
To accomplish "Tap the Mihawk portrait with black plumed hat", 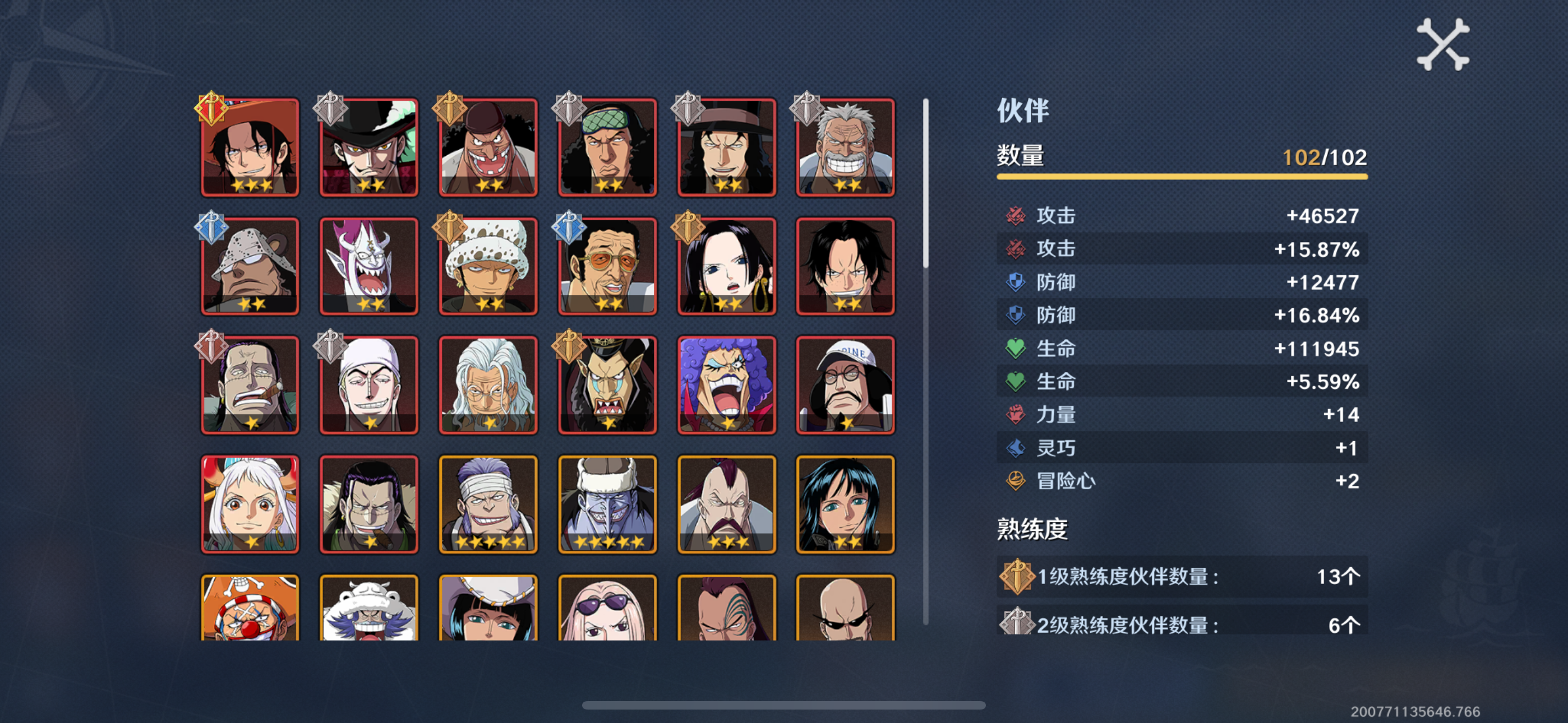I will point(369,147).
